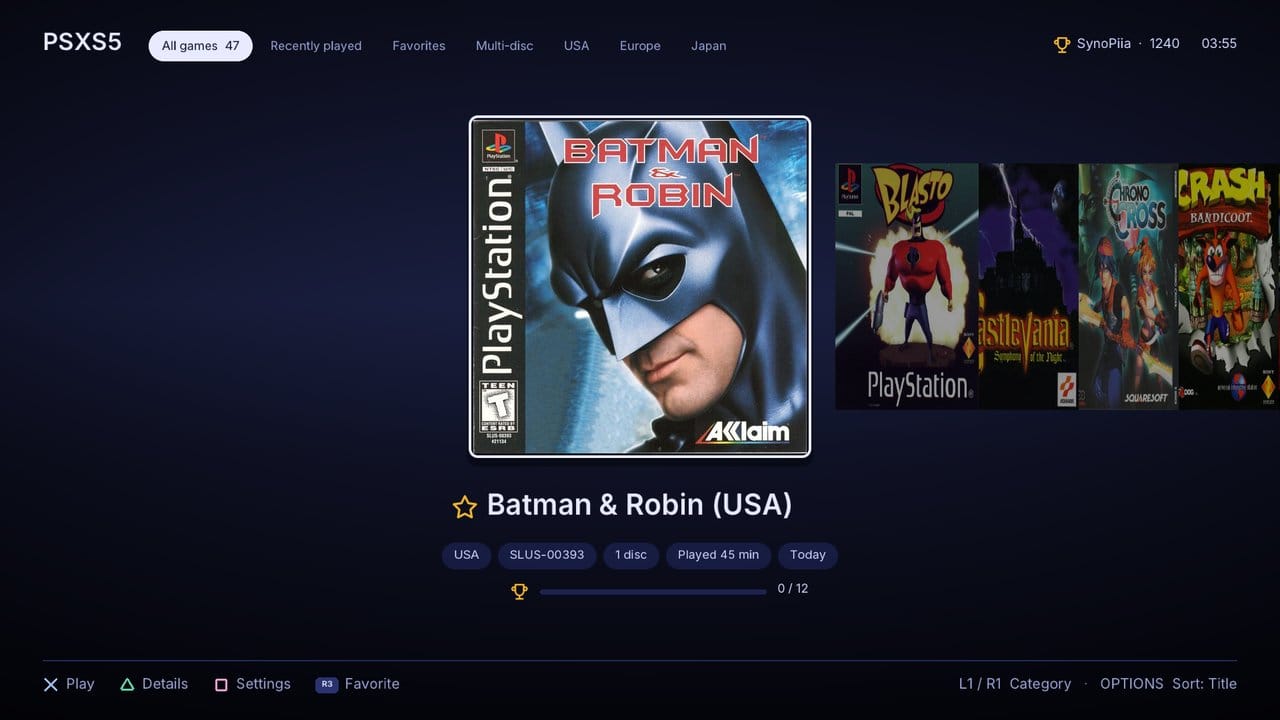Filter by the Japan region tab
Screen dimensions: 1280x720
tap(709, 46)
